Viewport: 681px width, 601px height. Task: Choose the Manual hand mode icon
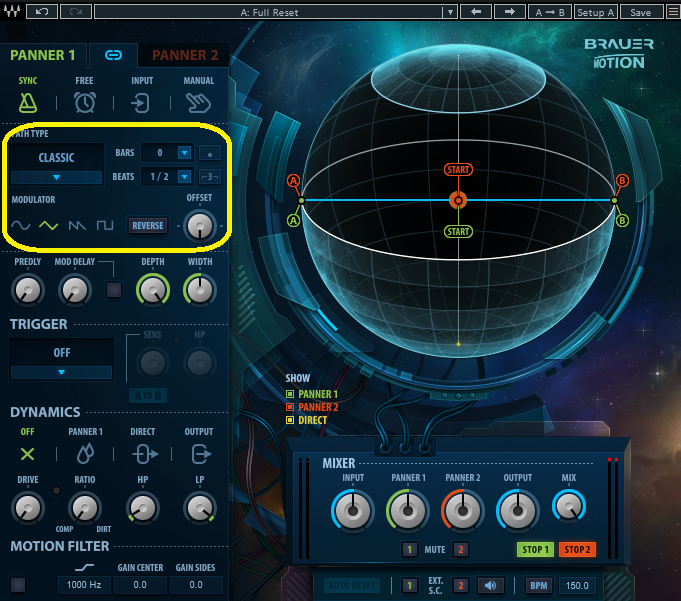pyautogui.click(x=199, y=102)
